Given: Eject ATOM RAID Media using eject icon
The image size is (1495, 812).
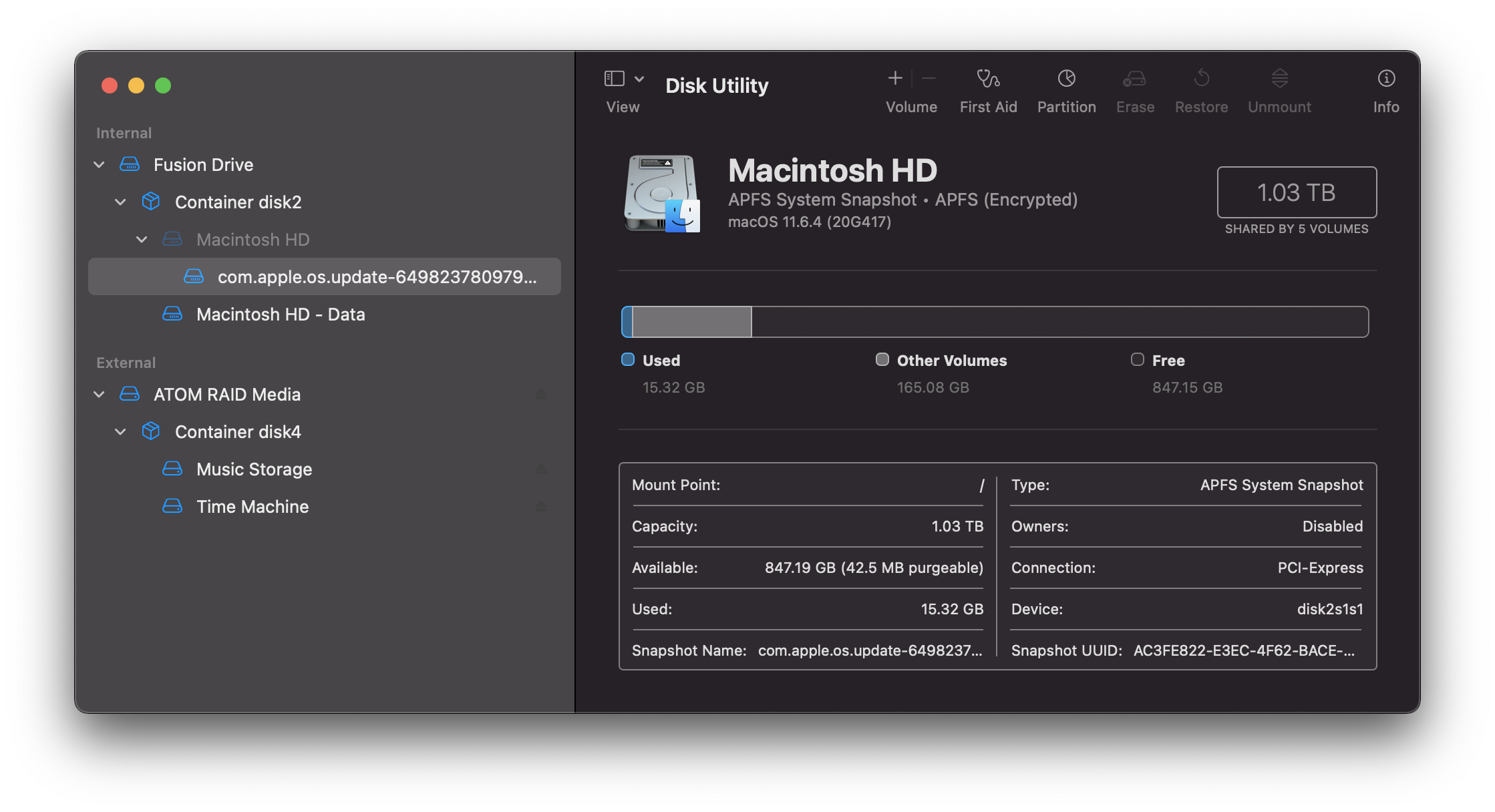Looking at the screenshot, I should 541,395.
